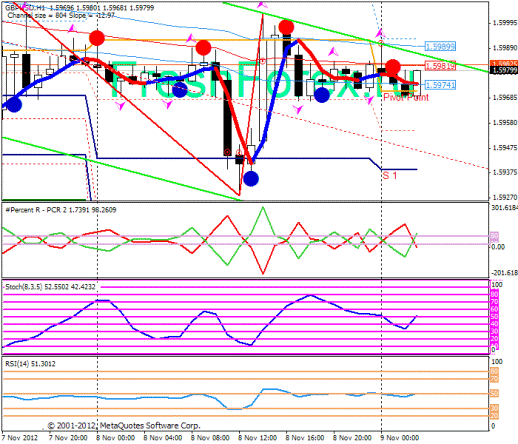The height and width of the screenshot is (444, 518).
Task: Click the 50 level on RSI scale
Action: click(x=494, y=394)
